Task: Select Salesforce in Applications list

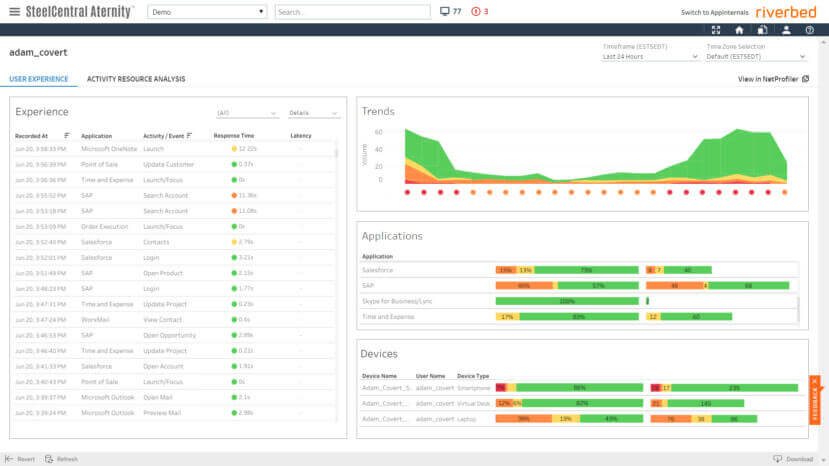Action: point(377,270)
